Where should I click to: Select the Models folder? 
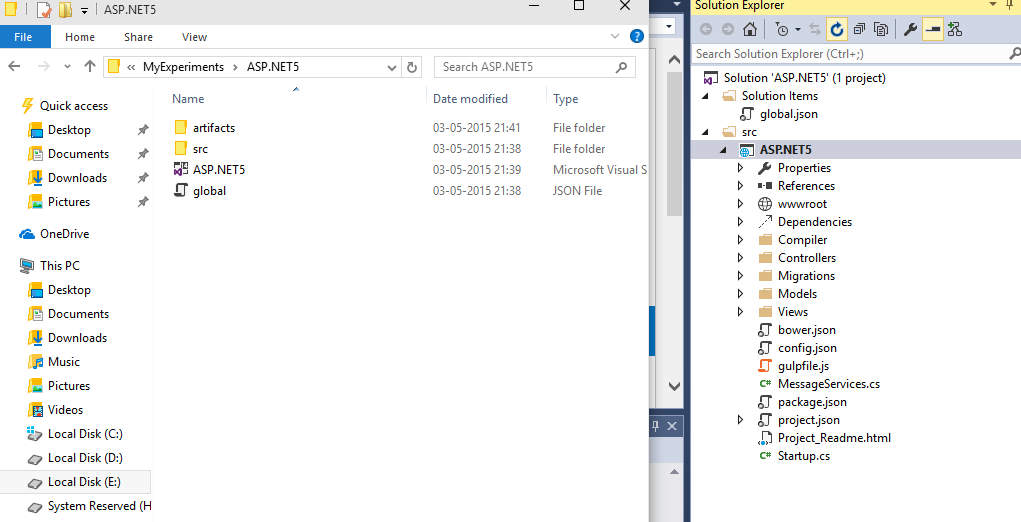(x=797, y=294)
